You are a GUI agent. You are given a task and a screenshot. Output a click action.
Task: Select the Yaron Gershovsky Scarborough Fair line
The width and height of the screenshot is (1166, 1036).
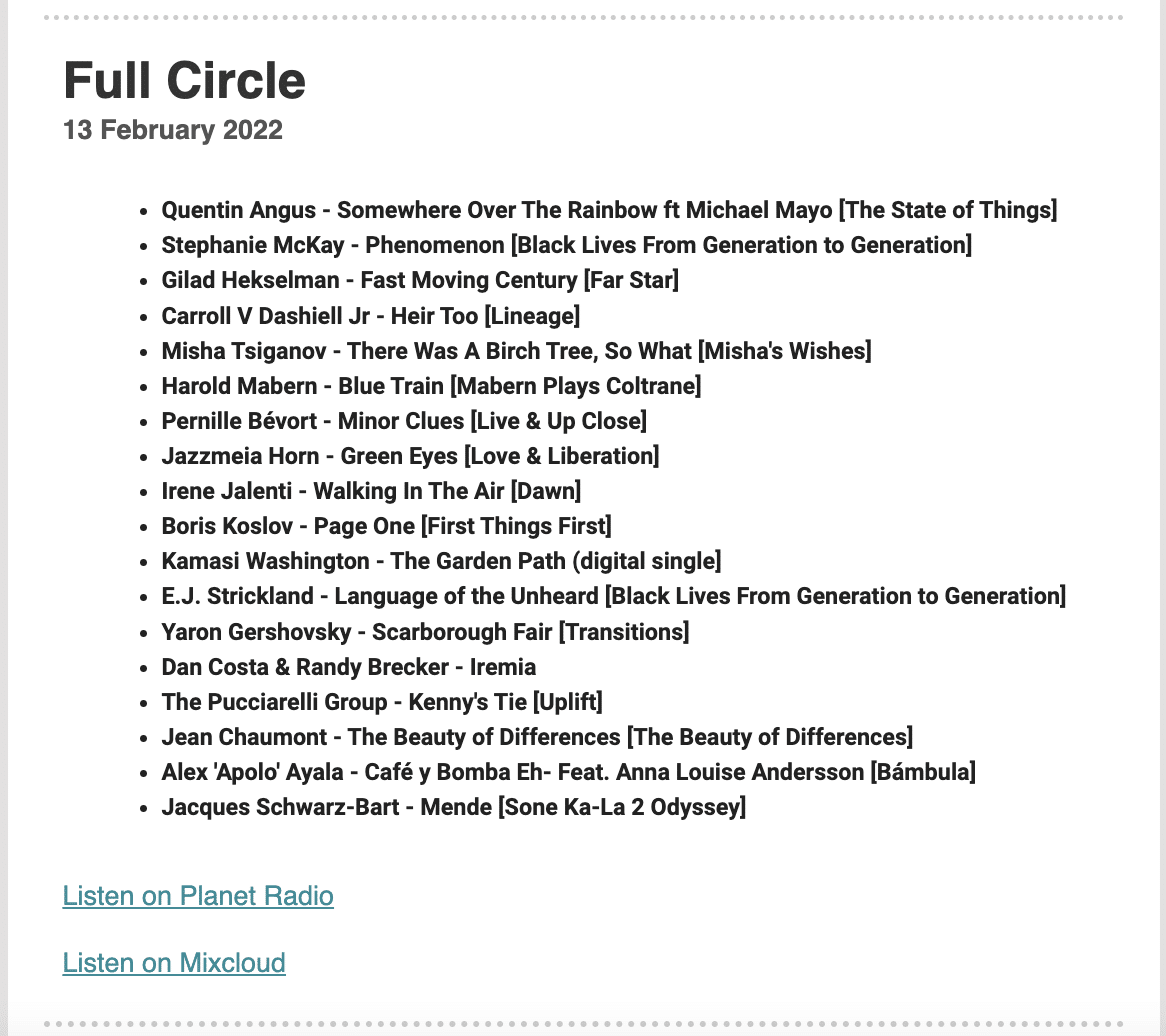[x=425, y=631]
